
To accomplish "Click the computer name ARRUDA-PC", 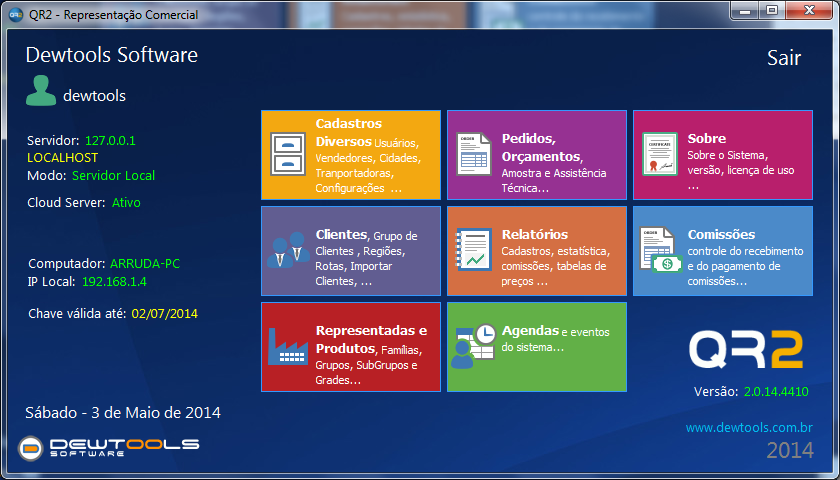I will tap(145, 264).
